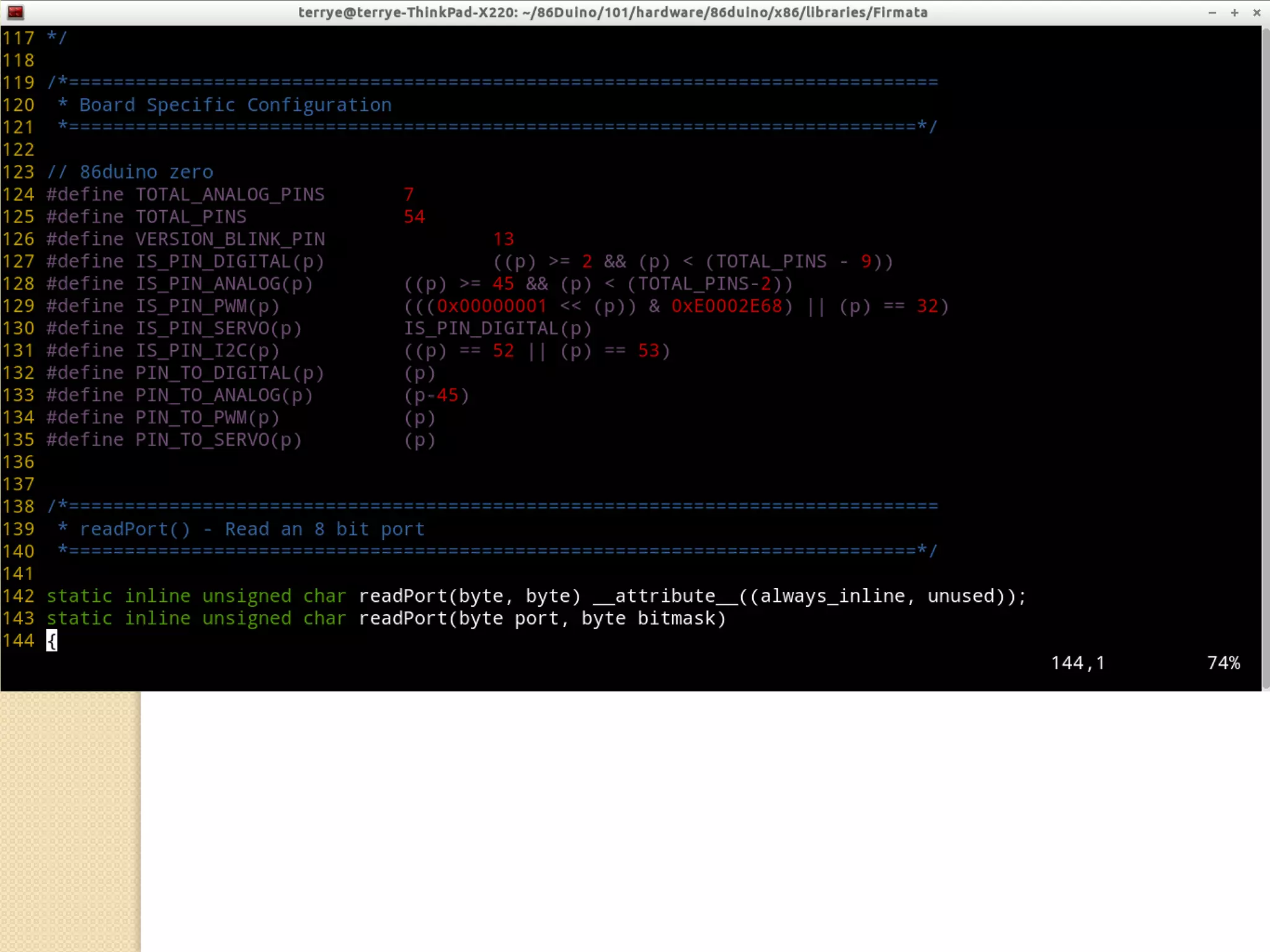
Task: Click the PIN_TO_ANALOG(p) macro name
Action: [x=224, y=395]
